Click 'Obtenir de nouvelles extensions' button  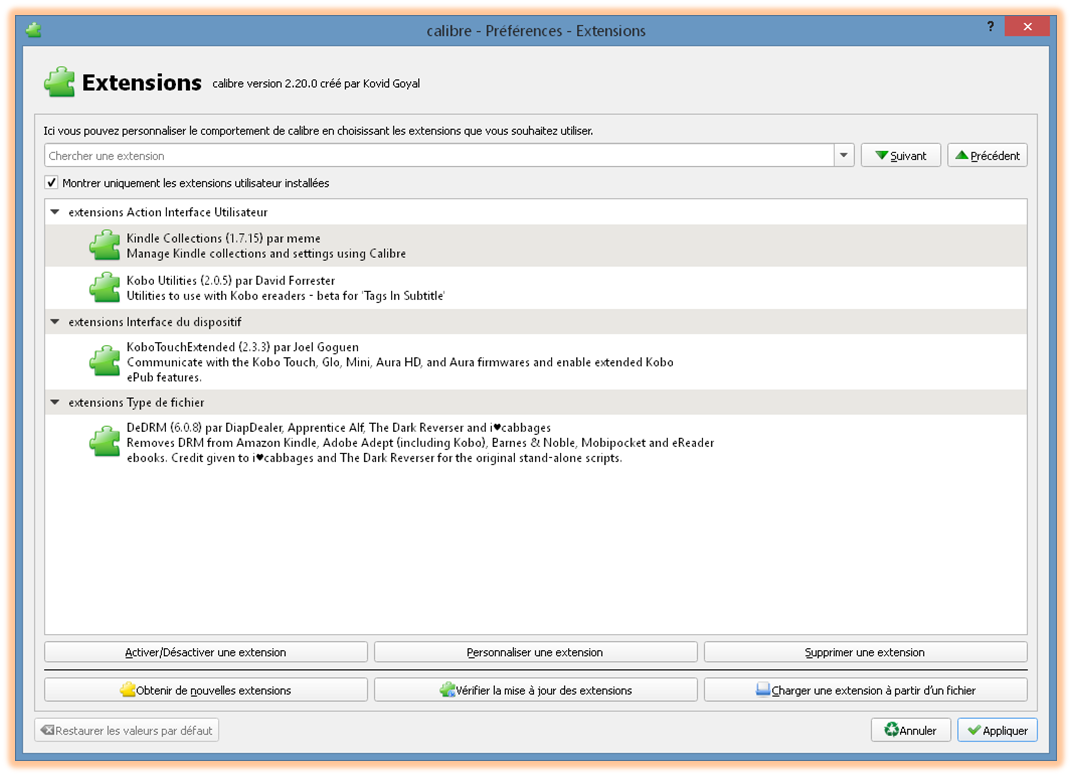(206, 690)
